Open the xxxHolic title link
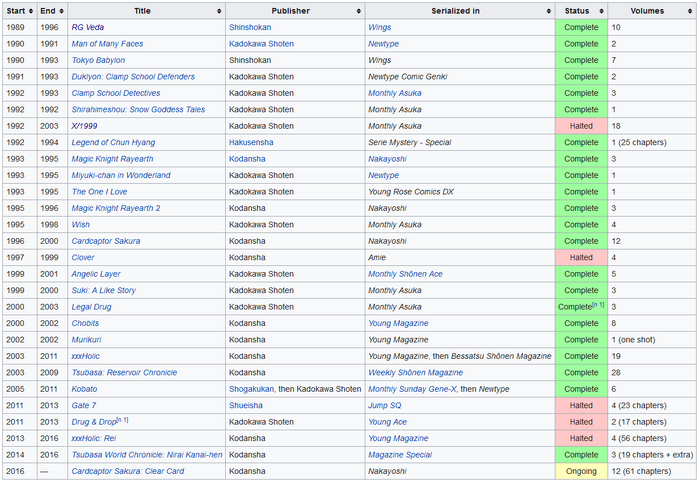Screen dimensions: 700x483 coord(86,356)
